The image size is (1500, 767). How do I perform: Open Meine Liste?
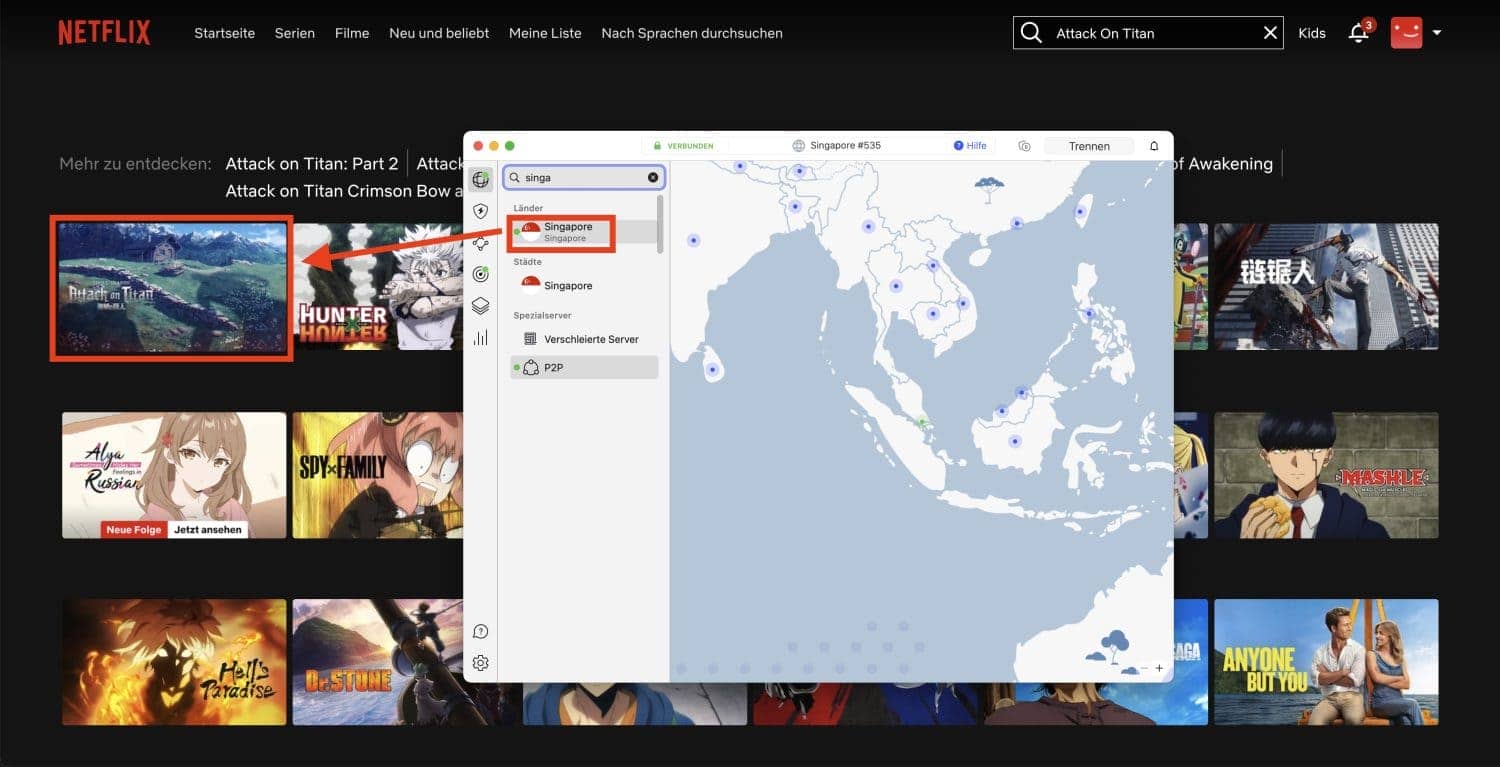[545, 33]
